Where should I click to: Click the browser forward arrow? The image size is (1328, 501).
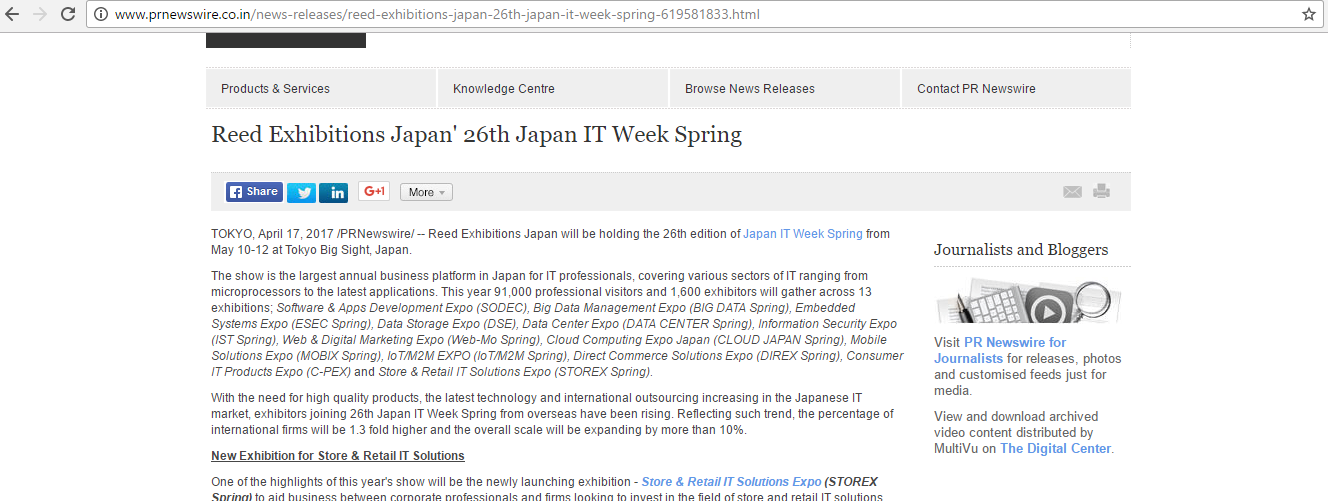(41, 14)
